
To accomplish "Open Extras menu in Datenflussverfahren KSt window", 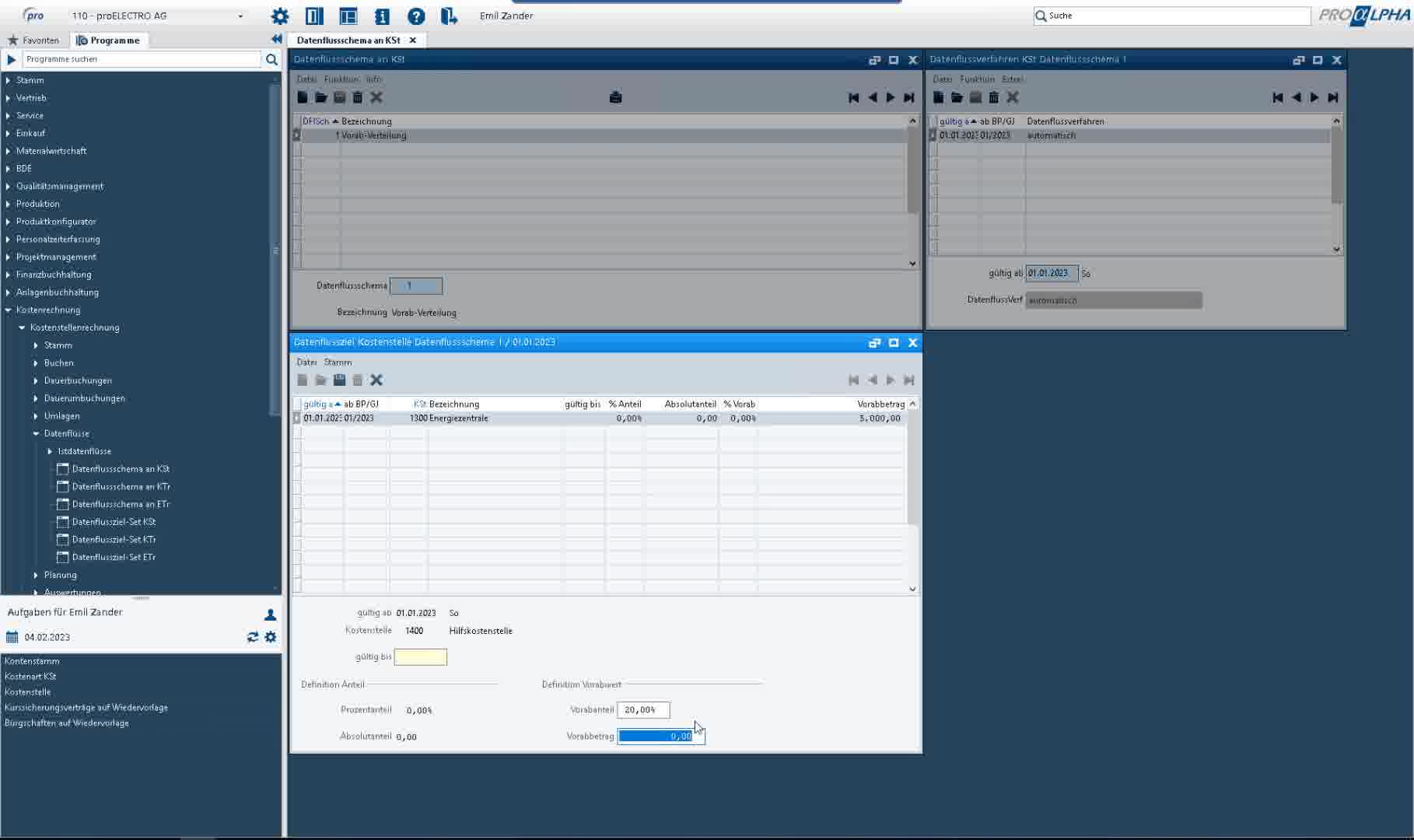I will [1013, 79].
